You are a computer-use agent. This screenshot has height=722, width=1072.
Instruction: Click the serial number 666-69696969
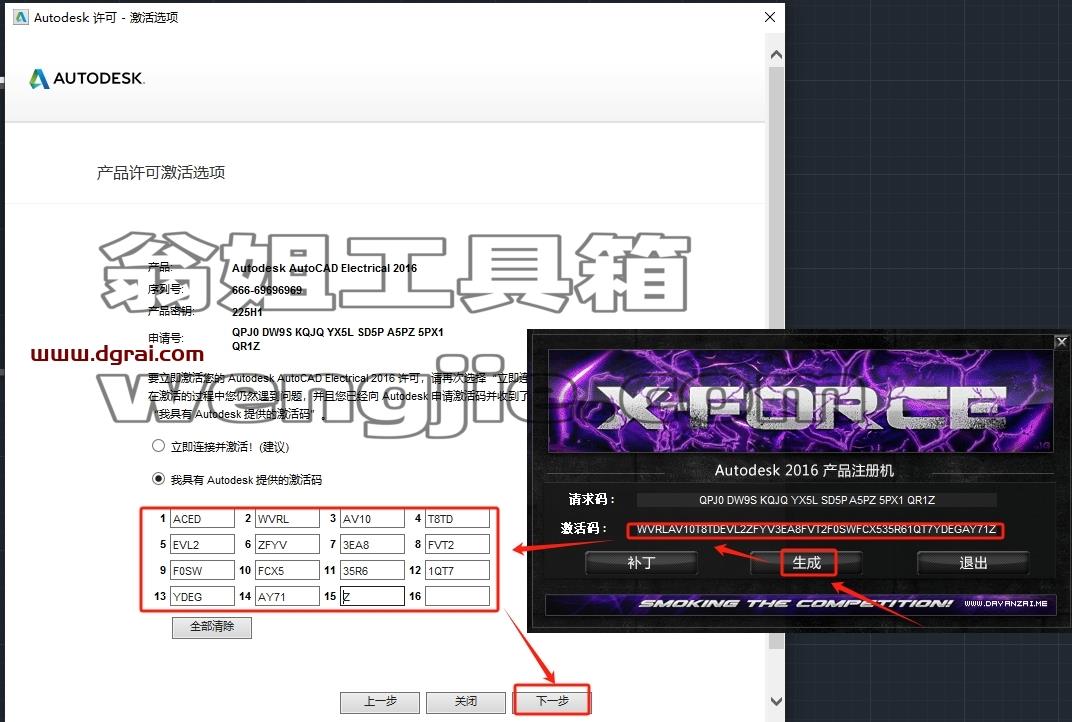tap(267, 290)
